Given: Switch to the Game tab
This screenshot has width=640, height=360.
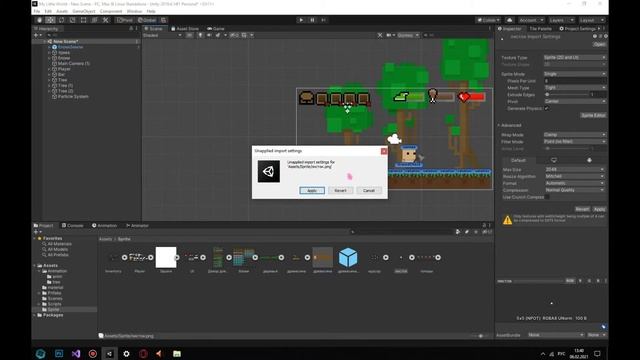Looking at the screenshot, I should [216, 29].
